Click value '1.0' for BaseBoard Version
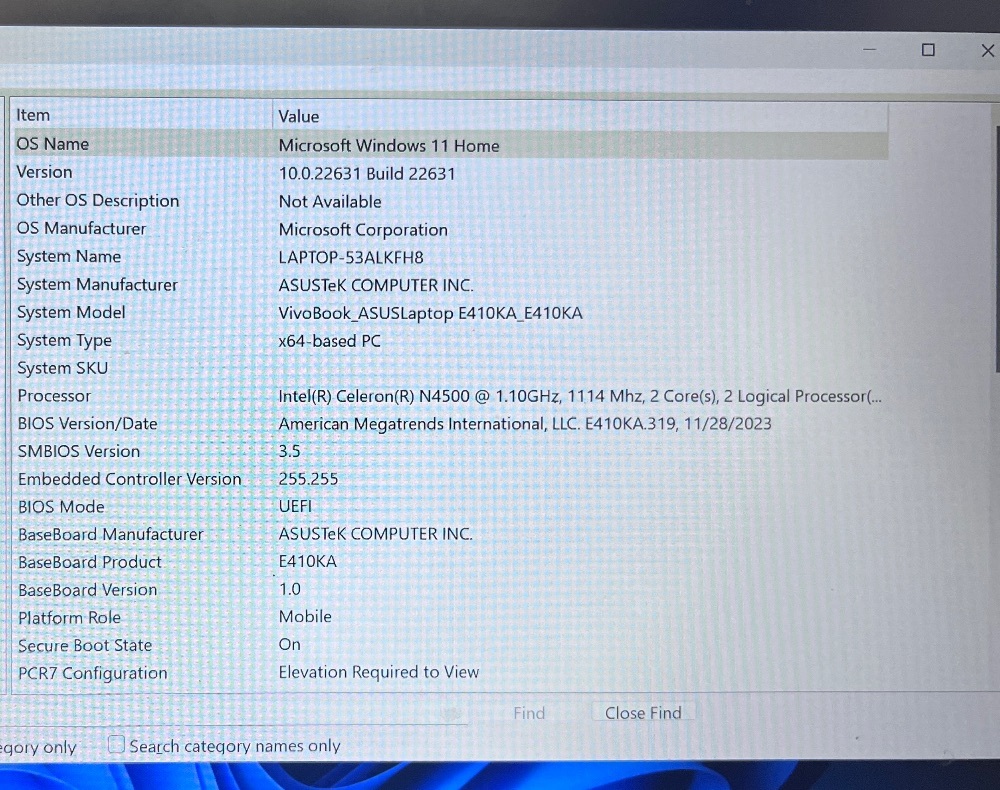 (x=290, y=589)
